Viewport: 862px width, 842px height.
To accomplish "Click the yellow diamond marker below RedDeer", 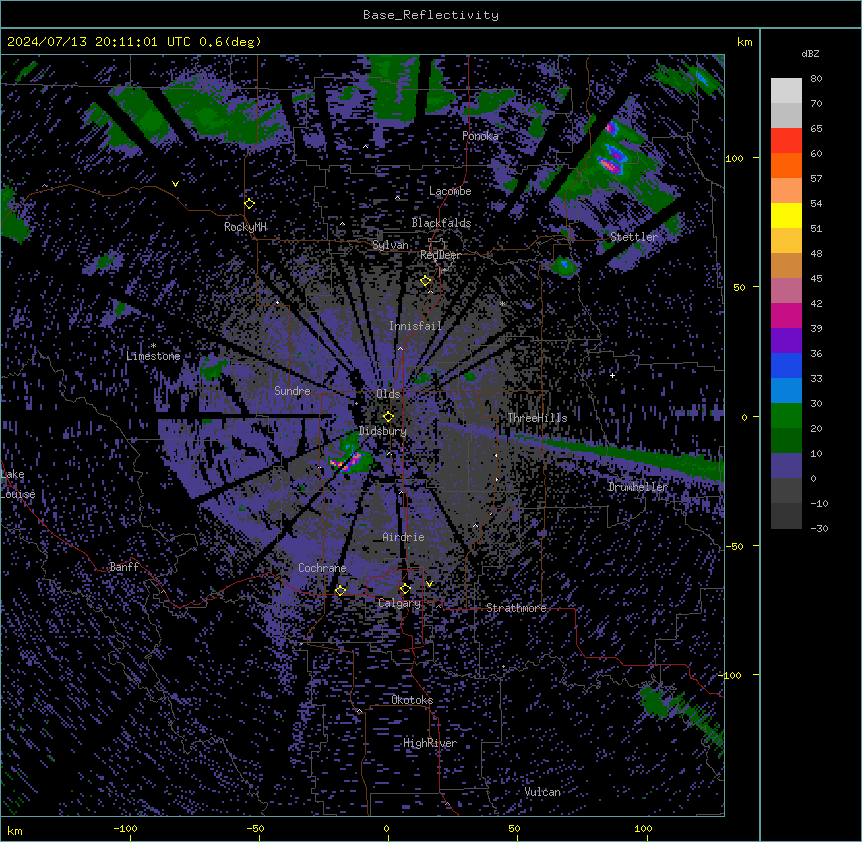I will coord(425,281).
